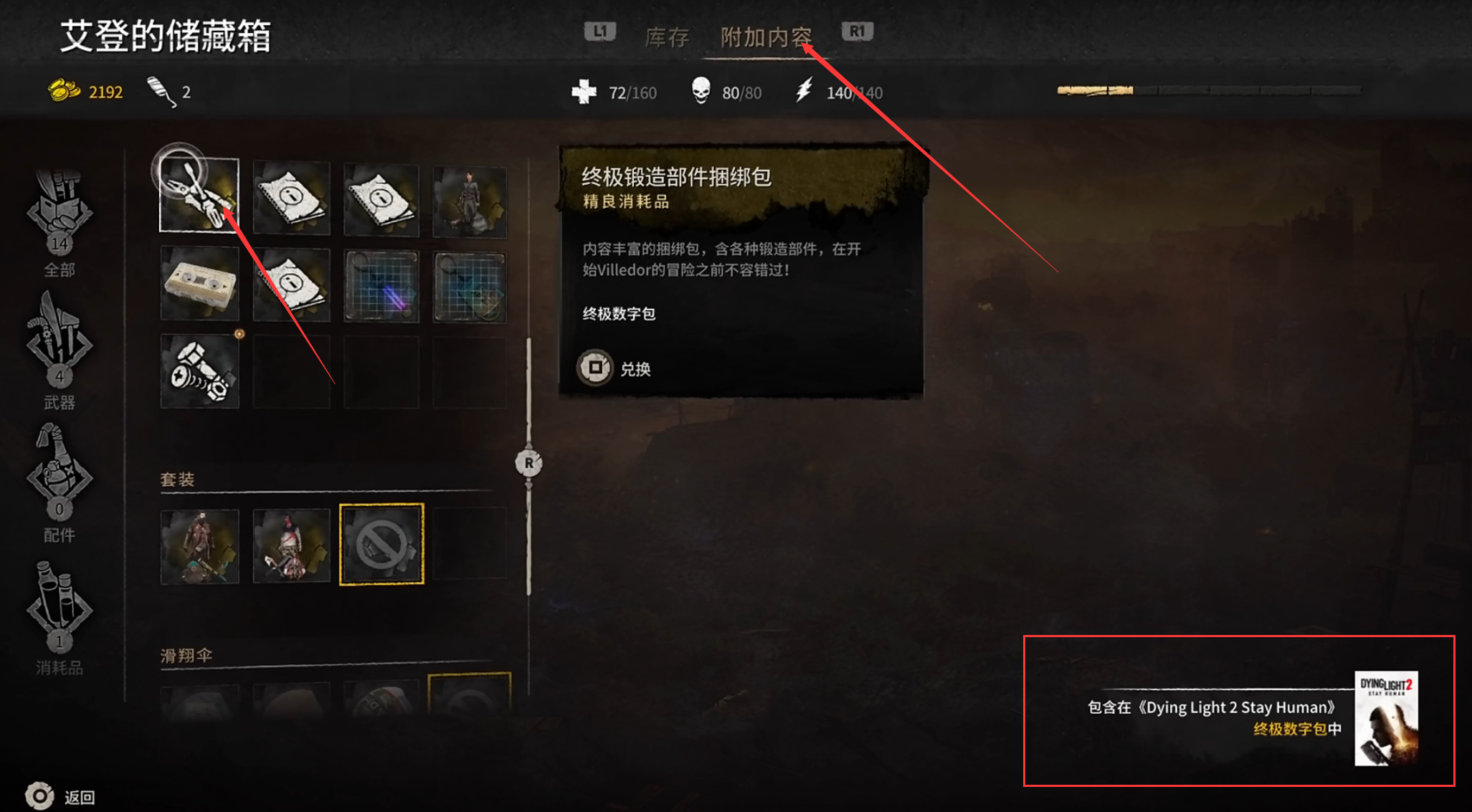Select the character figure item in first row
This screenshot has height=812, width=1472.
[x=470, y=201]
